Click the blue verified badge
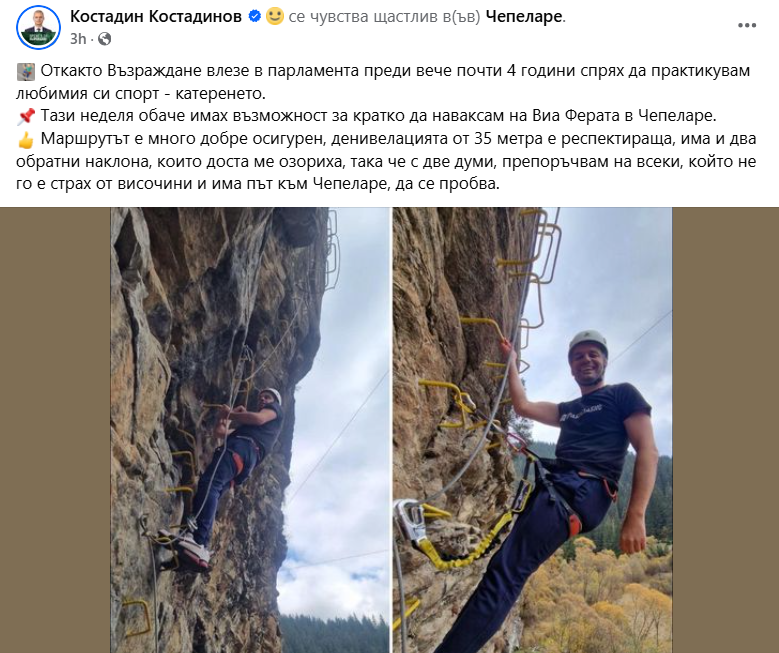The width and height of the screenshot is (779, 653). tap(254, 16)
